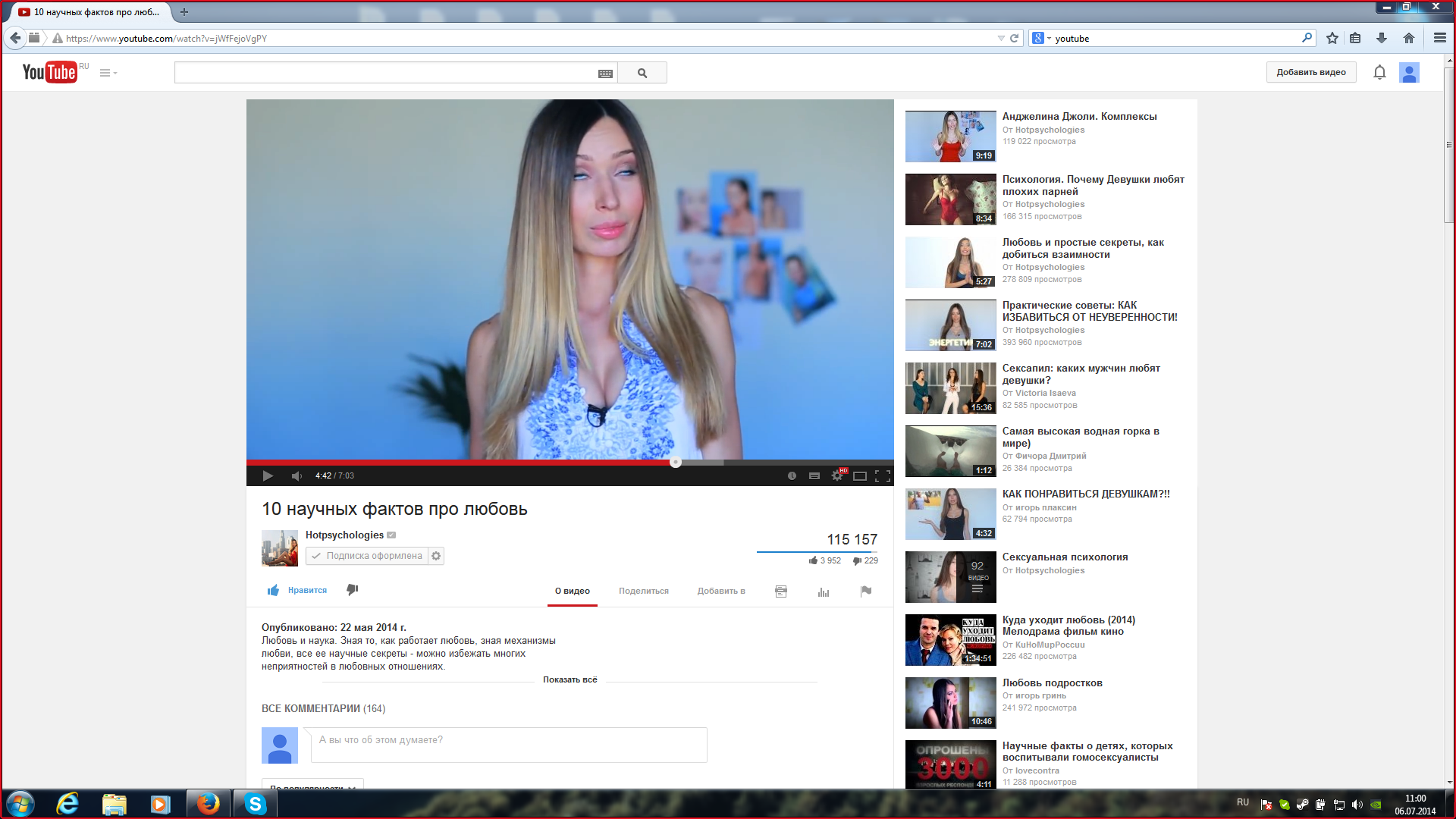This screenshot has height=819, width=1456.
Task: Open the on-screen keyboard in search box
Action: (605, 74)
